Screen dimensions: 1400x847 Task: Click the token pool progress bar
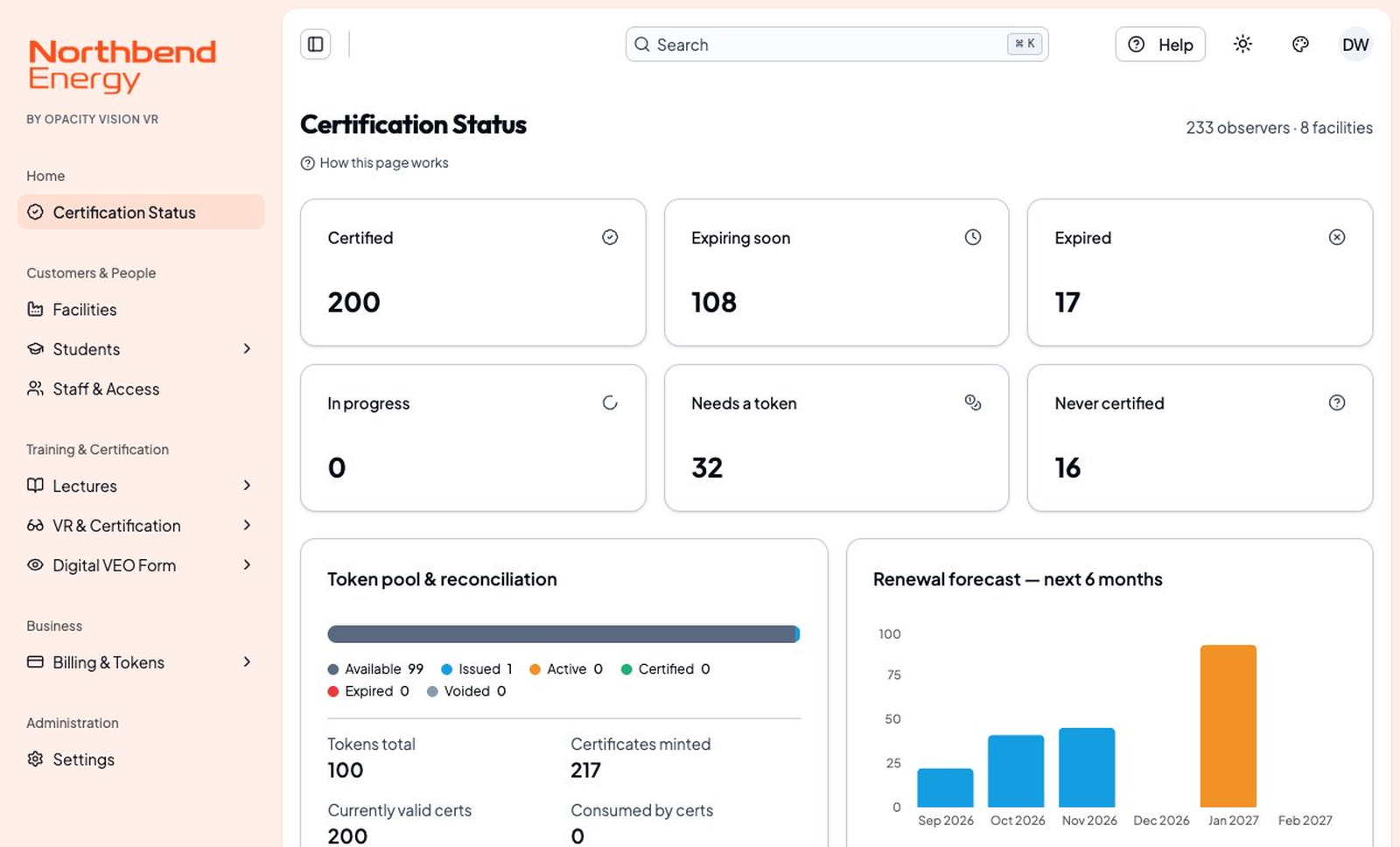563,633
